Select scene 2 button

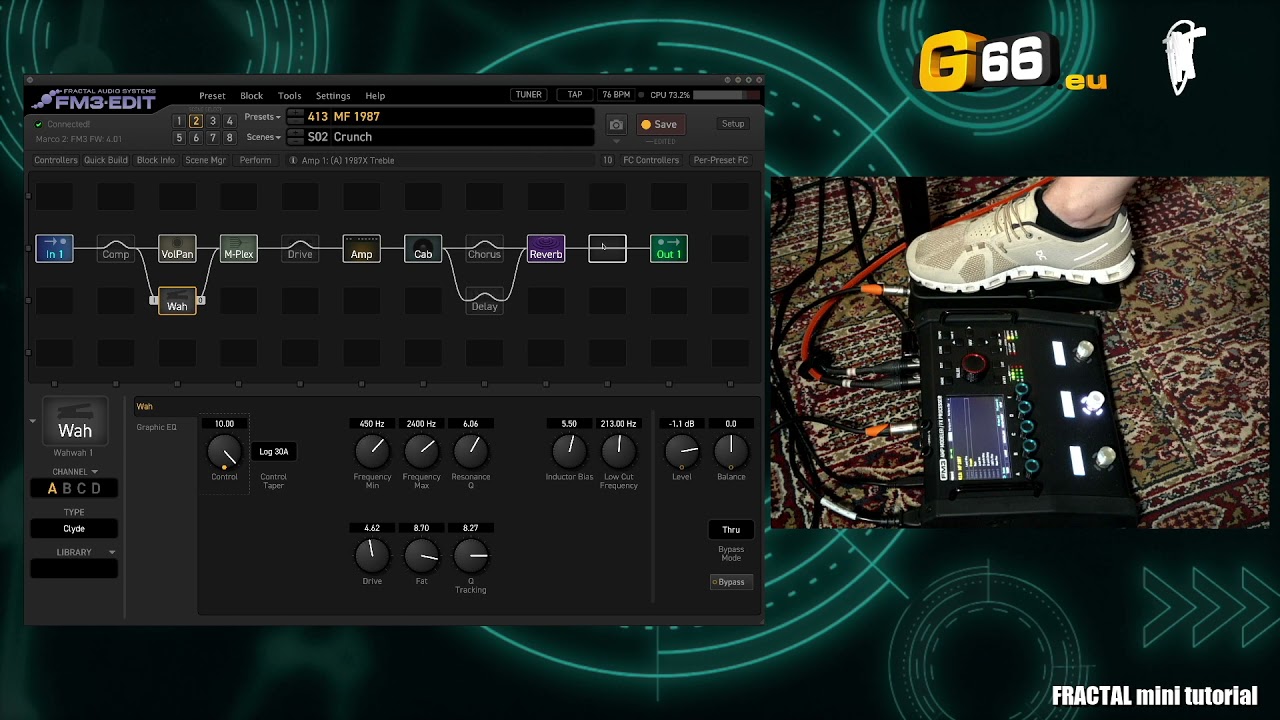196,121
